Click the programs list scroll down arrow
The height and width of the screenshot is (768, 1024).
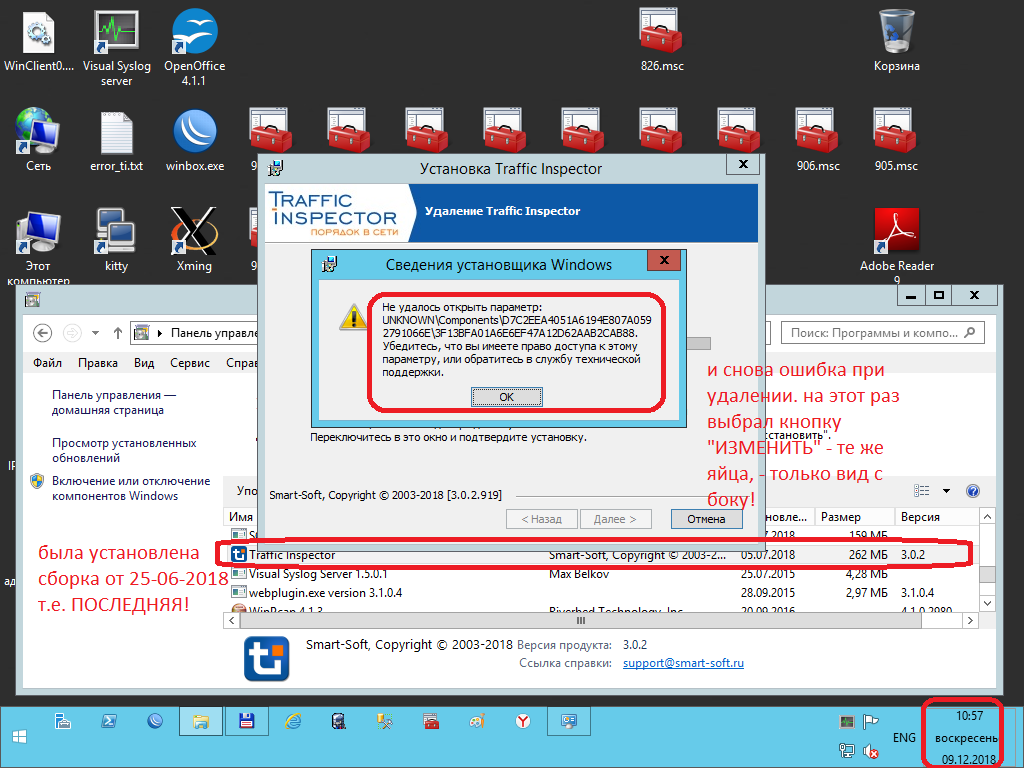click(x=987, y=603)
